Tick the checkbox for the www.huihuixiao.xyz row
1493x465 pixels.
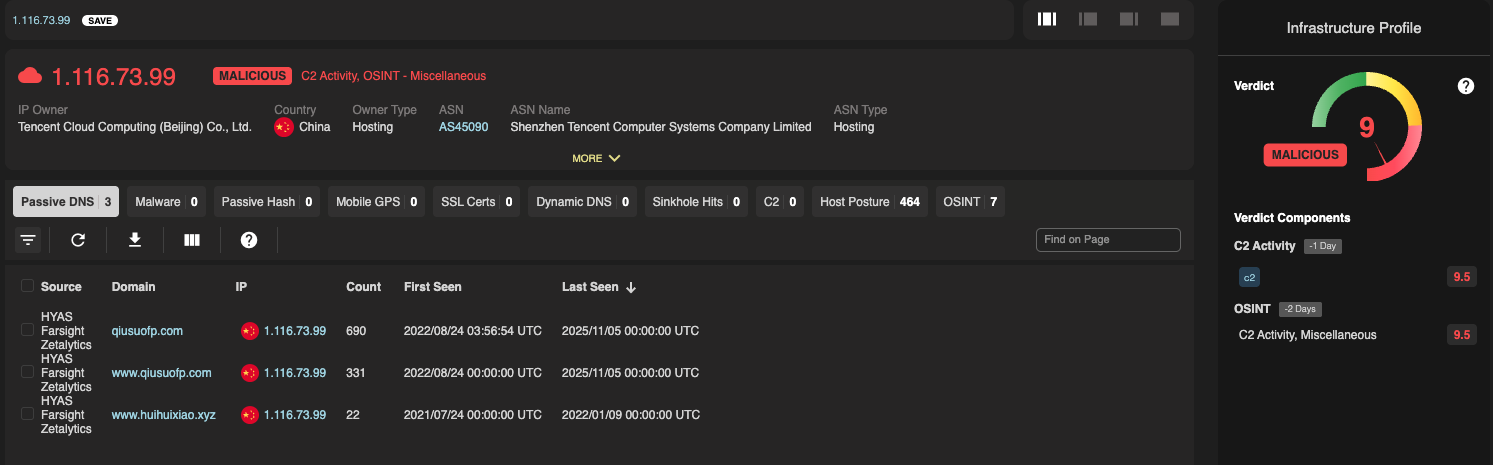27,414
